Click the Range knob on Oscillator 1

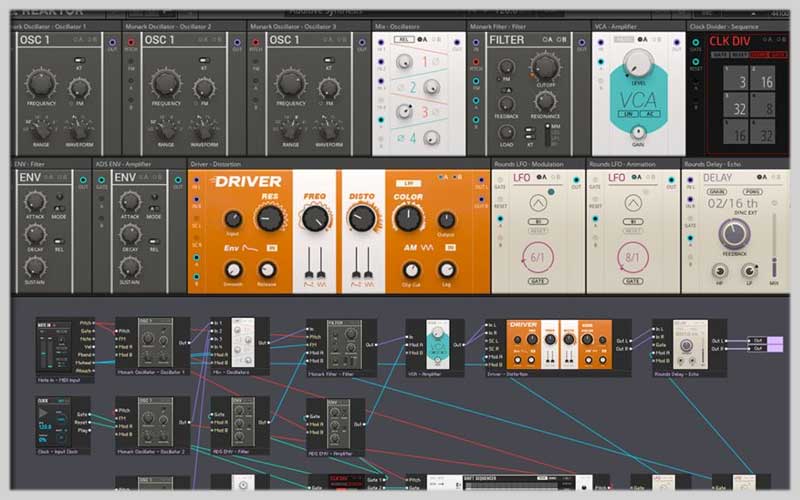coord(41,129)
